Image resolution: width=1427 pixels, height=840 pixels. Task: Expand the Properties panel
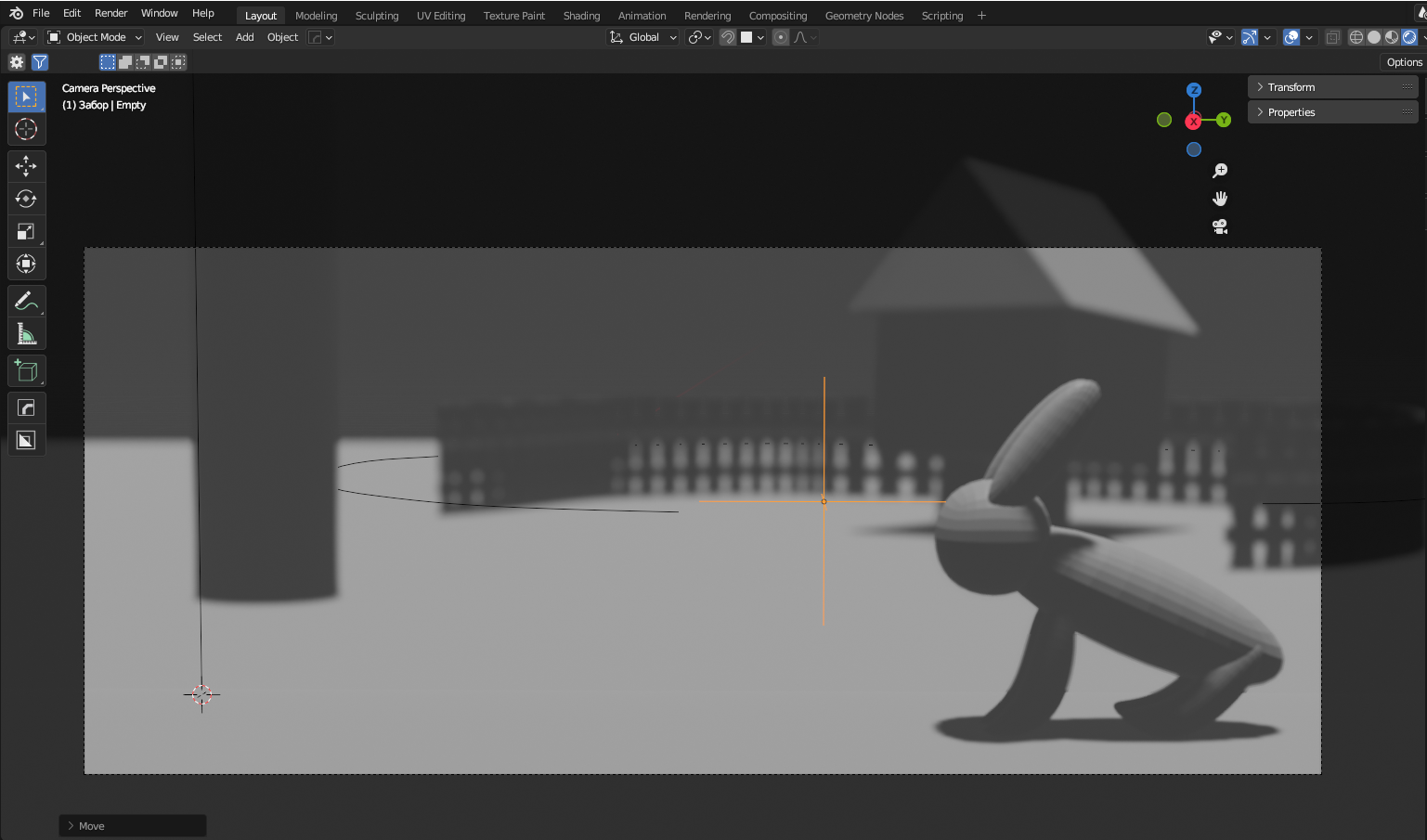1291,112
